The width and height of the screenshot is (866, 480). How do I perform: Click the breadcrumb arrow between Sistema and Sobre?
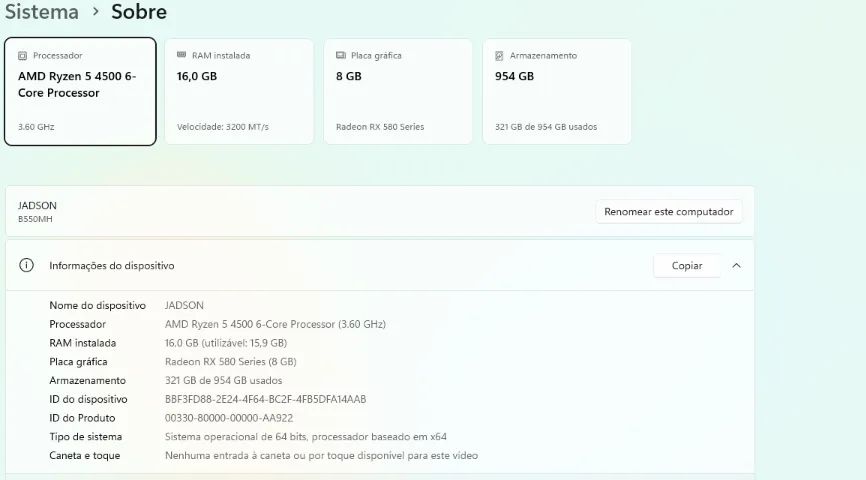pyautogui.click(x=96, y=12)
